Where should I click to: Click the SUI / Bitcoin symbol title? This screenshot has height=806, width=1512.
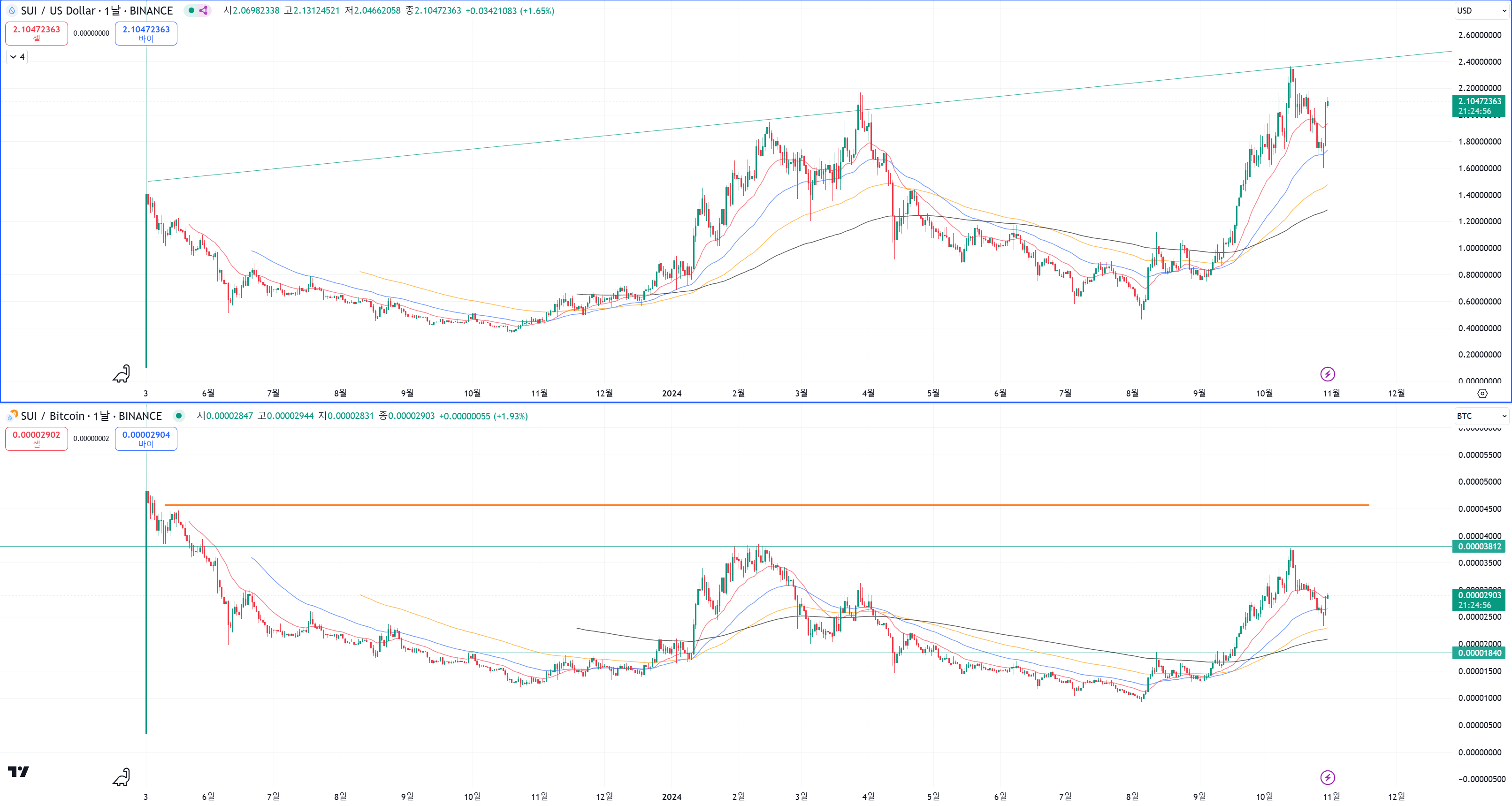[91, 416]
